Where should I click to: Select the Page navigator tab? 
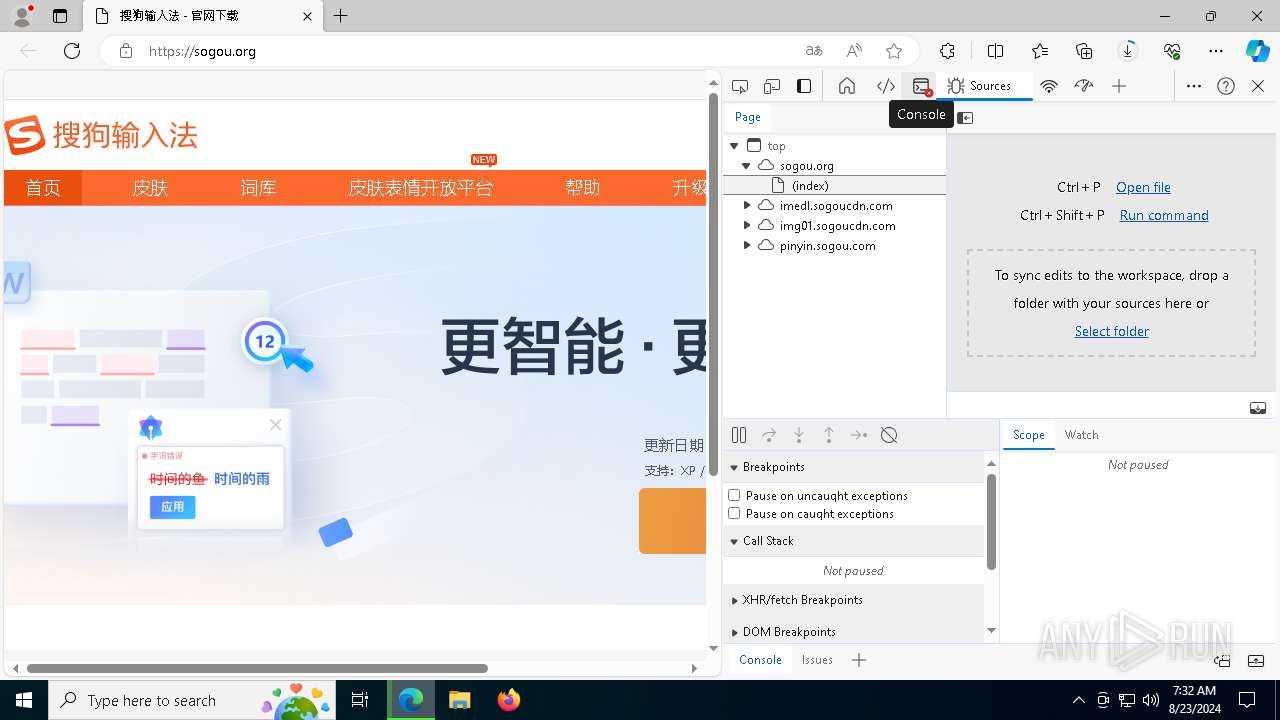[x=748, y=117]
